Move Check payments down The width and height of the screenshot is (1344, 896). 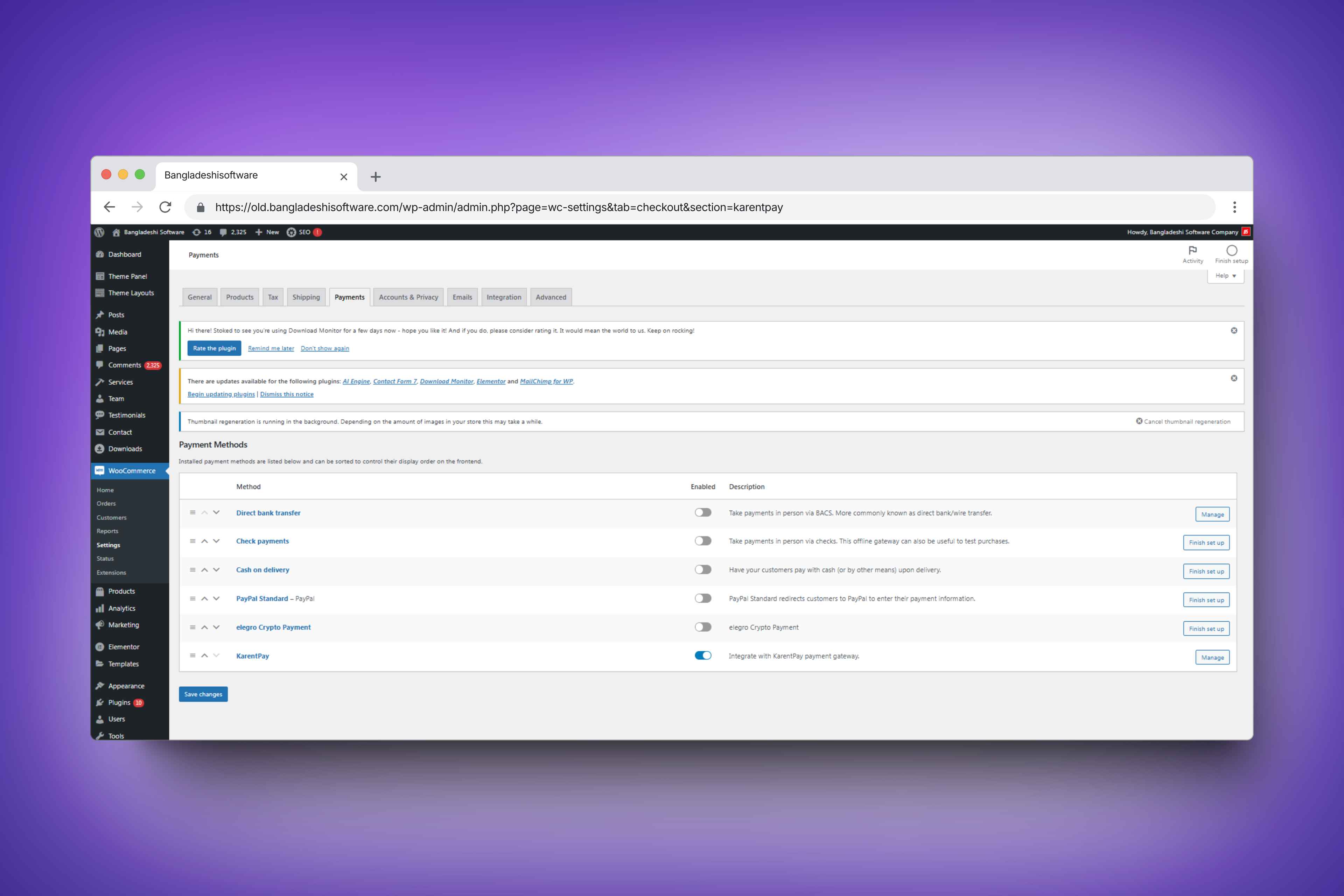point(216,541)
